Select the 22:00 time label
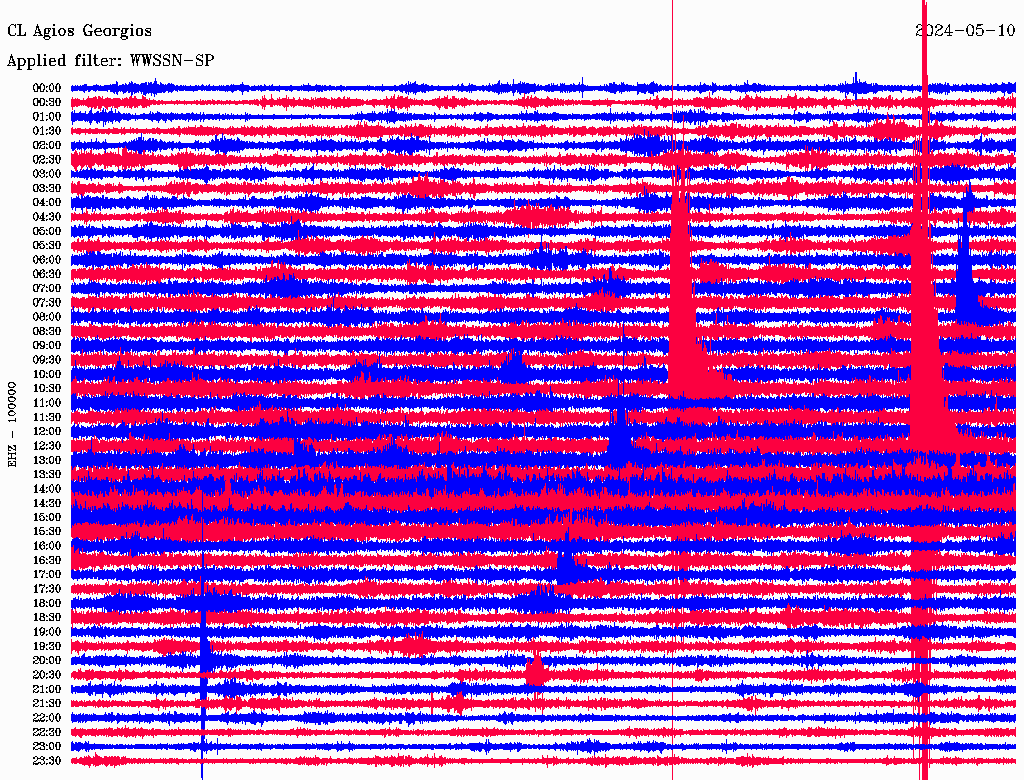Screen dimensions: 1024x780 click(x=47, y=718)
